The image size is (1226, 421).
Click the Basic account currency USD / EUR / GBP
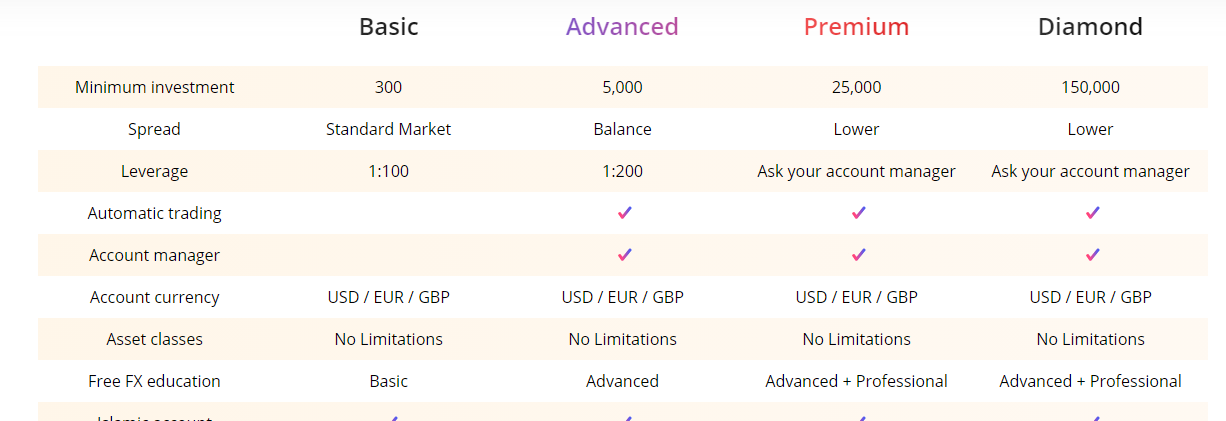click(389, 297)
